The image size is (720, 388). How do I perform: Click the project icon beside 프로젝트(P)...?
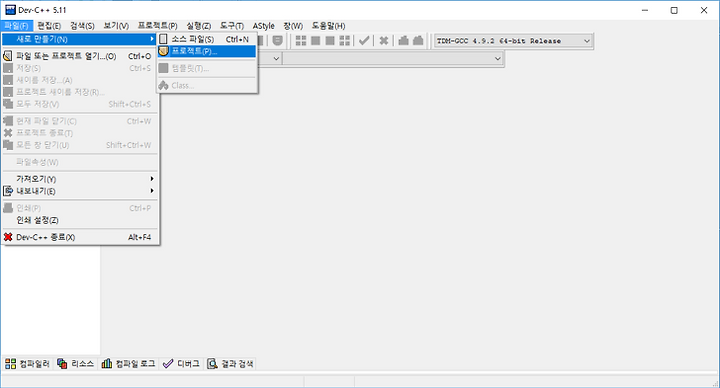pyautogui.click(x=163, y=51)
